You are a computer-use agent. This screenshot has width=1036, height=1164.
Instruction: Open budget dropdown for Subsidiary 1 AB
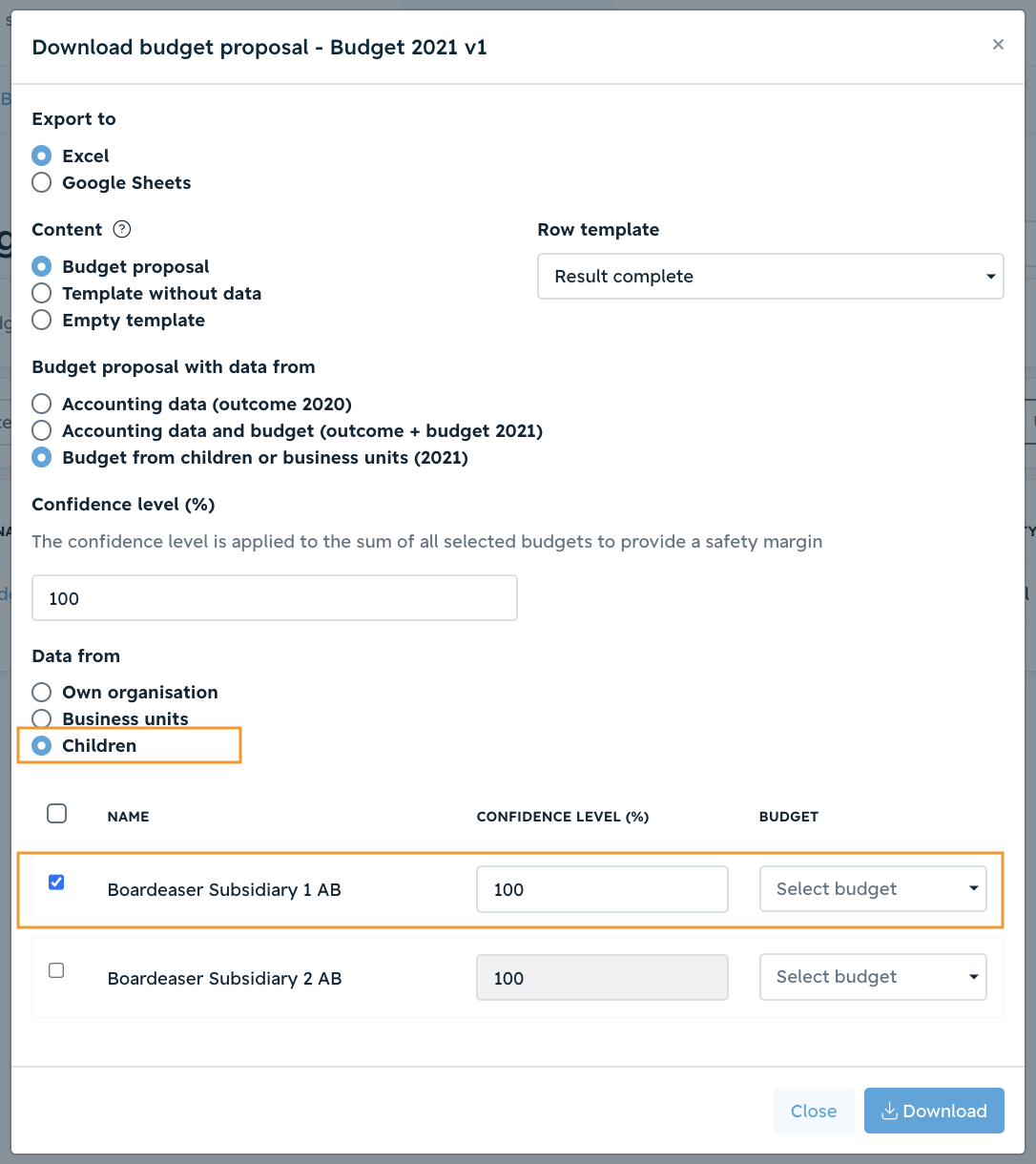pyautogui.click(x=873, y=889)
